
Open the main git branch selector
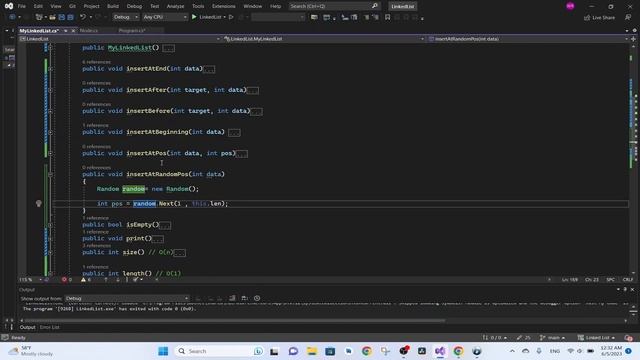[x=552, y=338]
